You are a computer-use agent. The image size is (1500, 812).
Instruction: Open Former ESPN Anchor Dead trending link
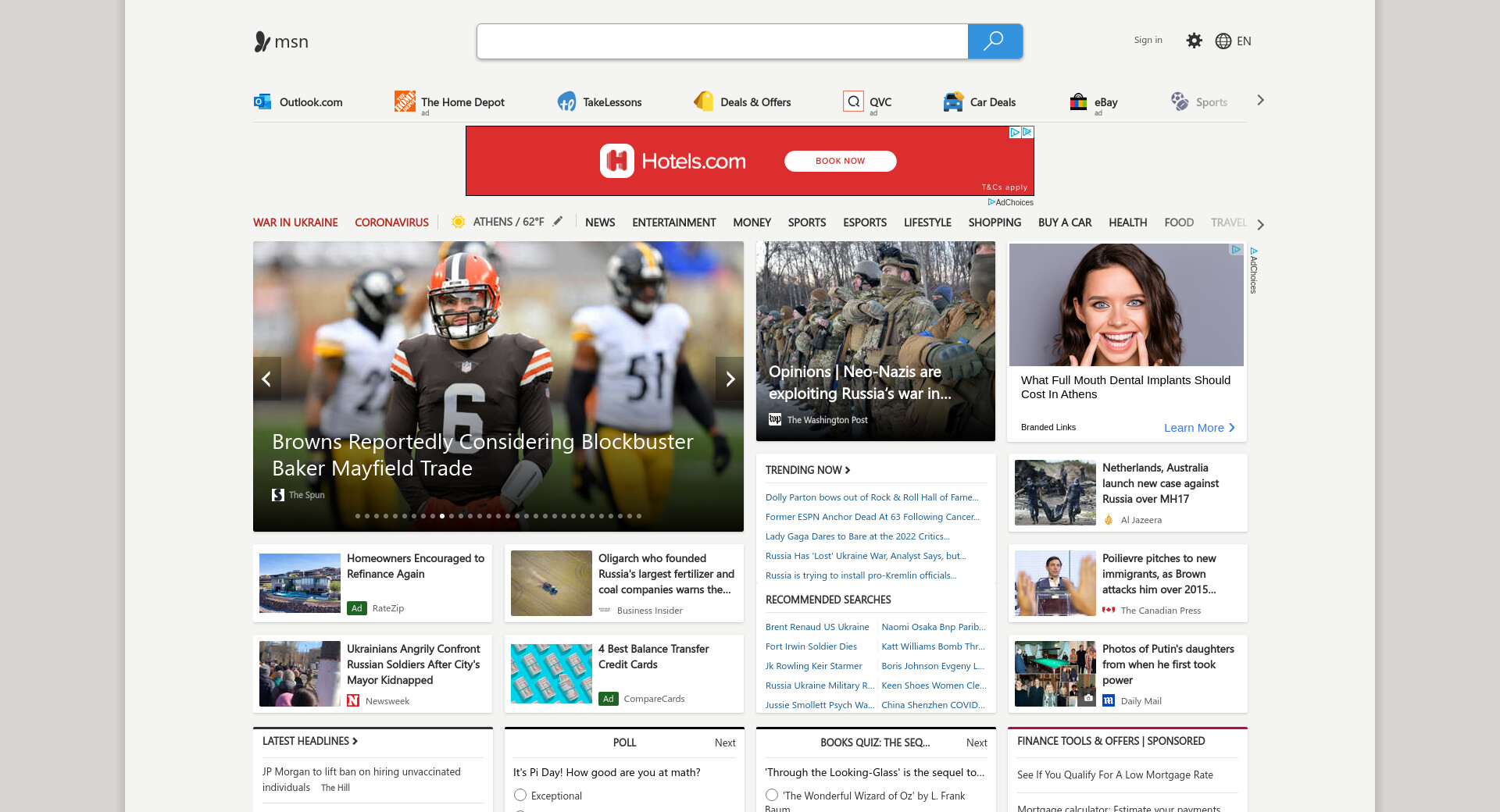[873, 517]
